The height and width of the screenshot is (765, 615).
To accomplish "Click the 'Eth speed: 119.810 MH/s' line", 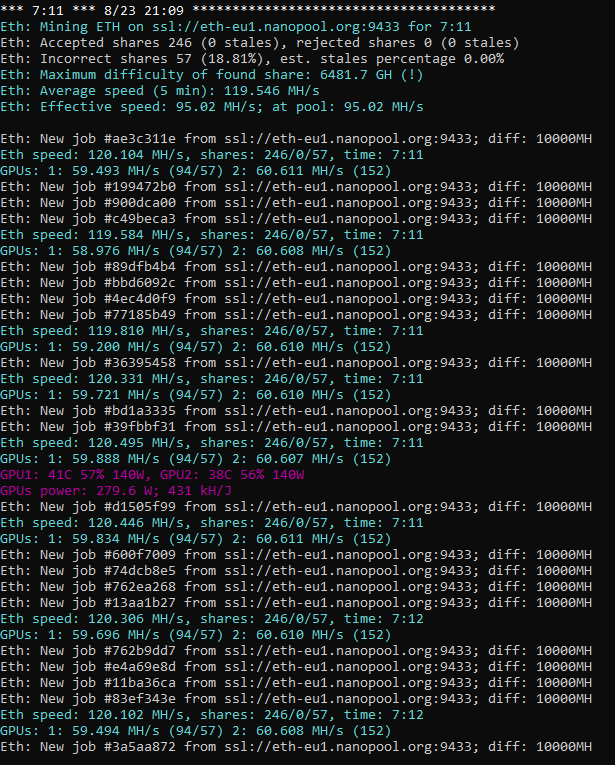I will coord(212,331).
